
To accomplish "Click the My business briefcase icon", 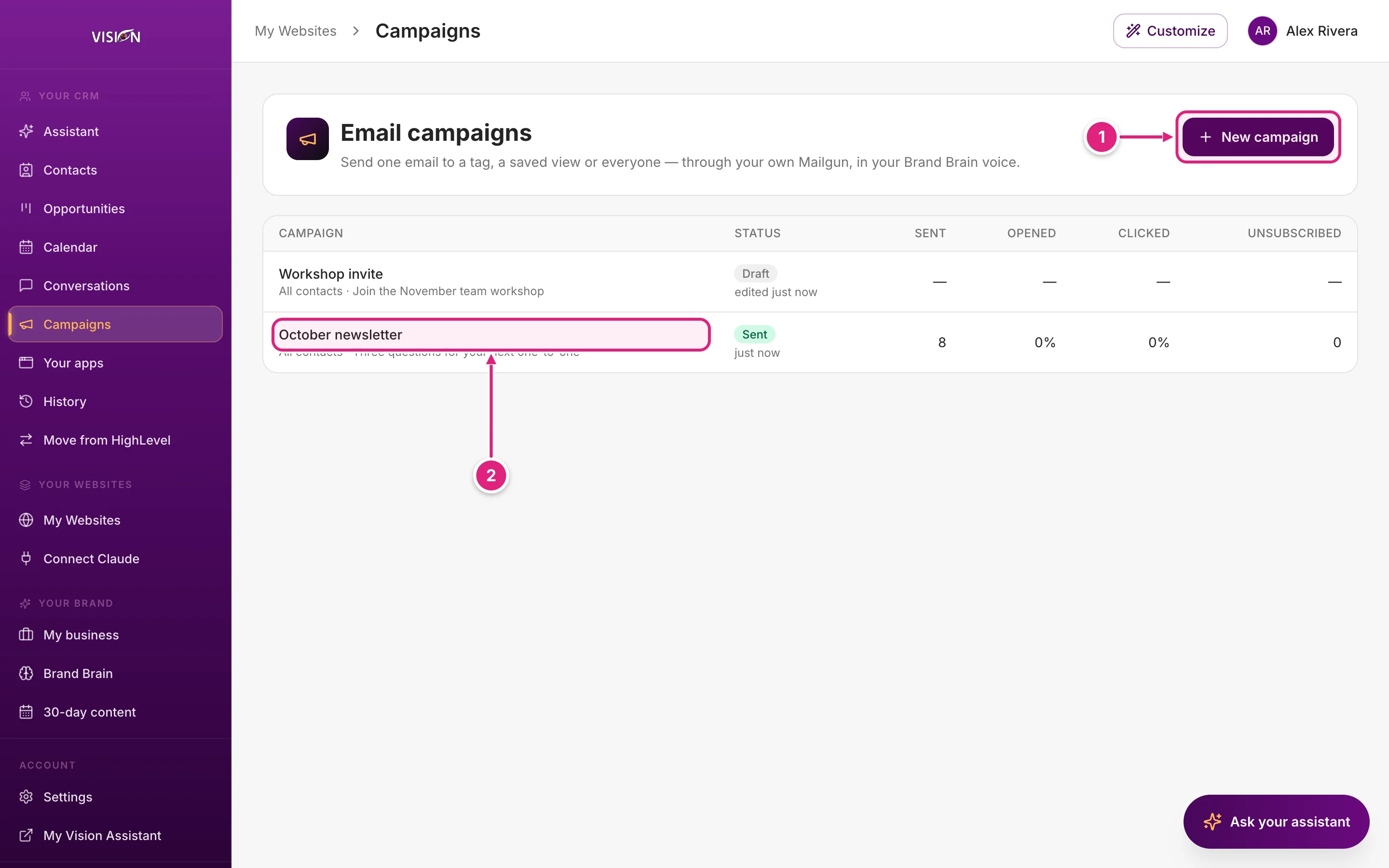I will click(x=26, y=635).
